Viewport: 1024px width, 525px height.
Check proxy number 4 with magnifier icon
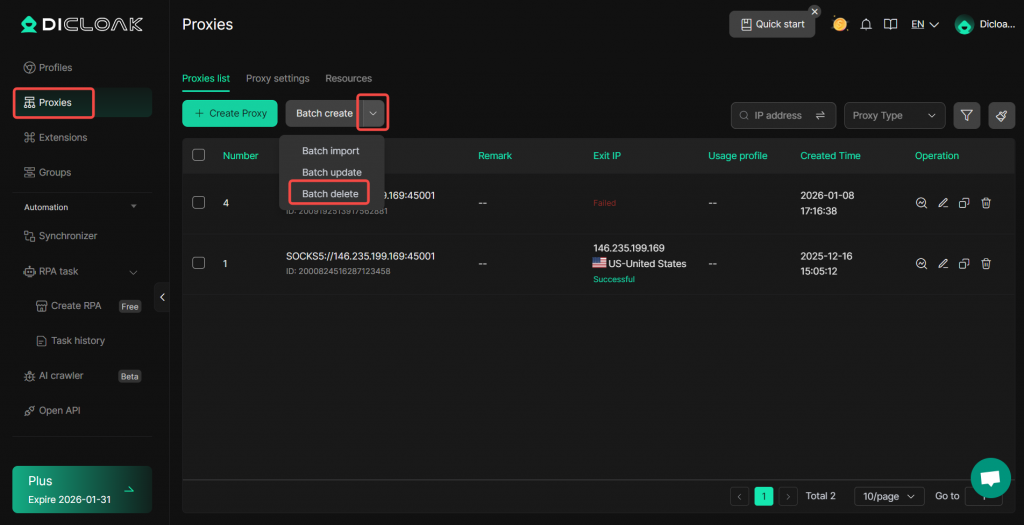[921, 203]
